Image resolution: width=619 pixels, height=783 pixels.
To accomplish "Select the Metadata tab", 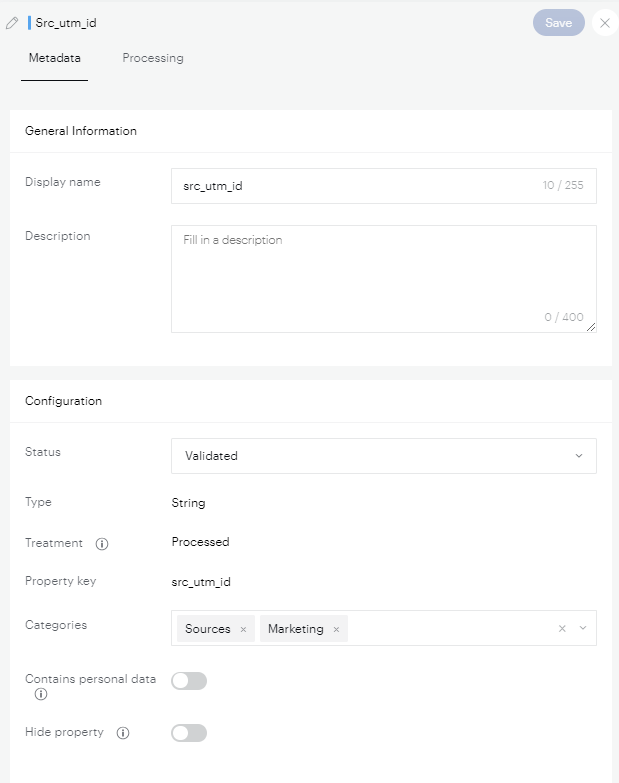I will (x=54, y=58).
